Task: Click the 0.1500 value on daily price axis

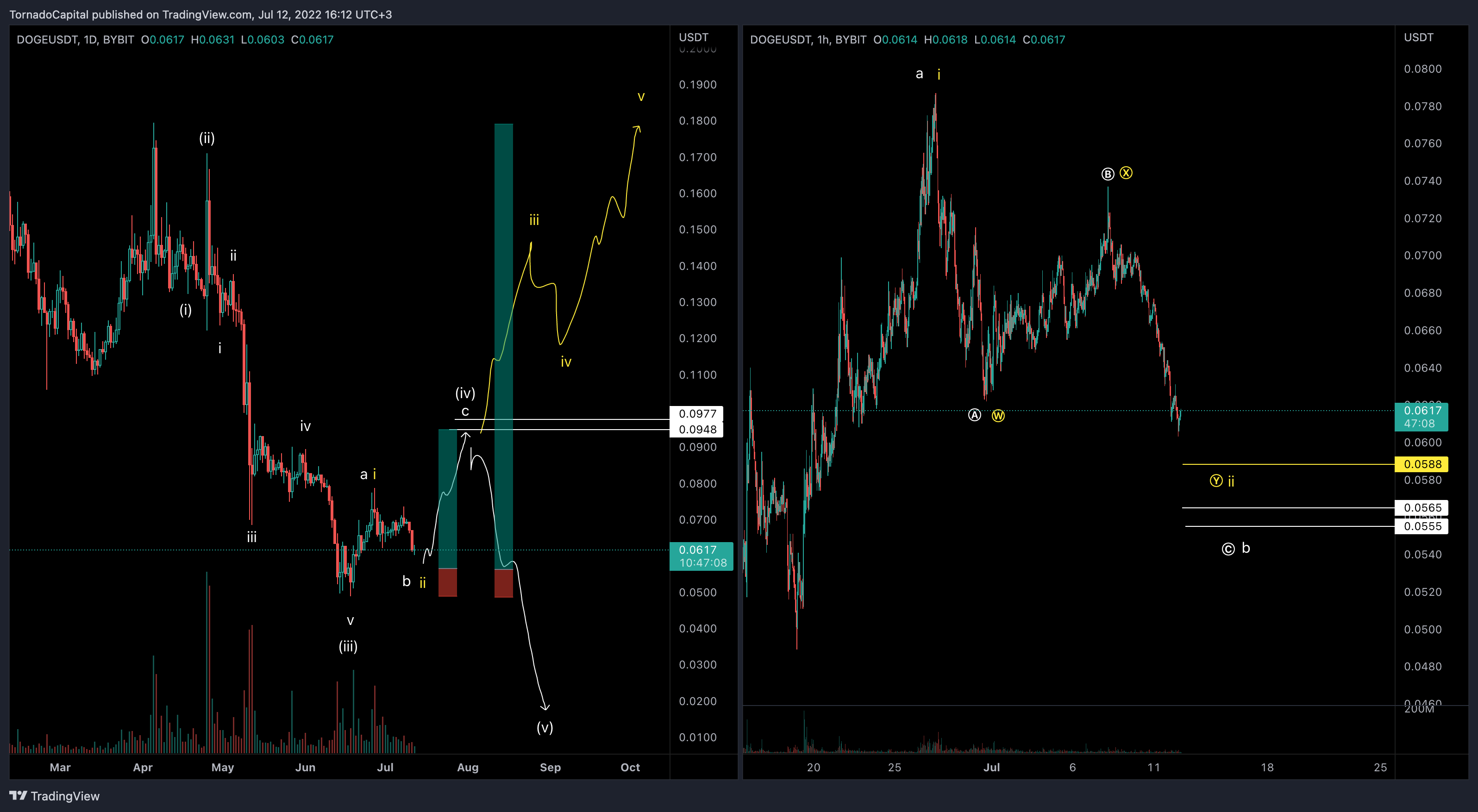Action: 698,229
